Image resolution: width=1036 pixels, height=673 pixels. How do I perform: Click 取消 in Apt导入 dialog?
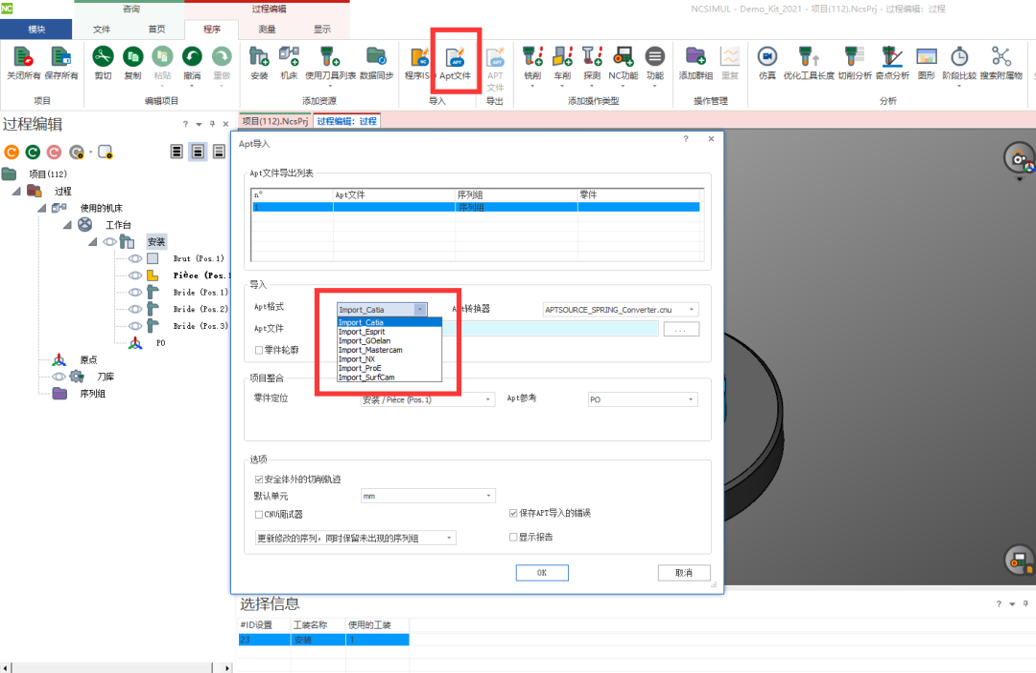point(684,573)
